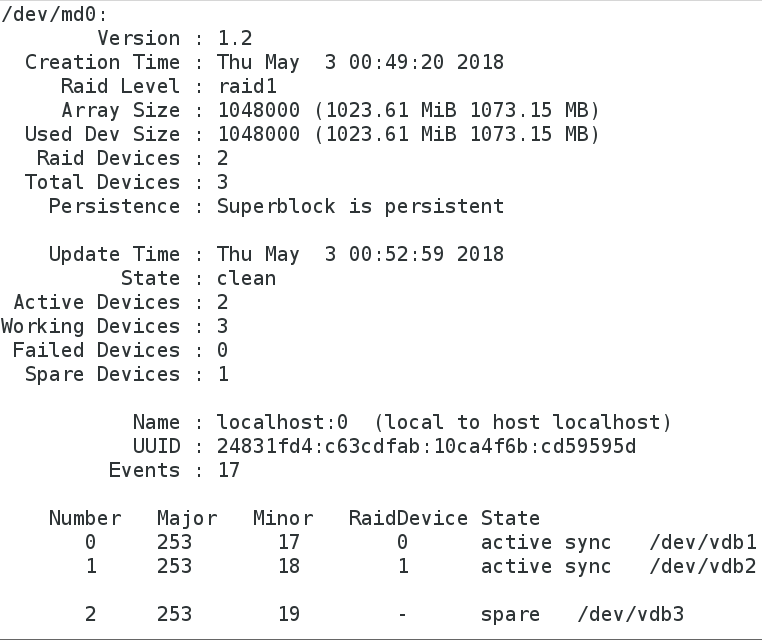Select the Total Devices value 3
Screen dimensions: 762x640
223,182
